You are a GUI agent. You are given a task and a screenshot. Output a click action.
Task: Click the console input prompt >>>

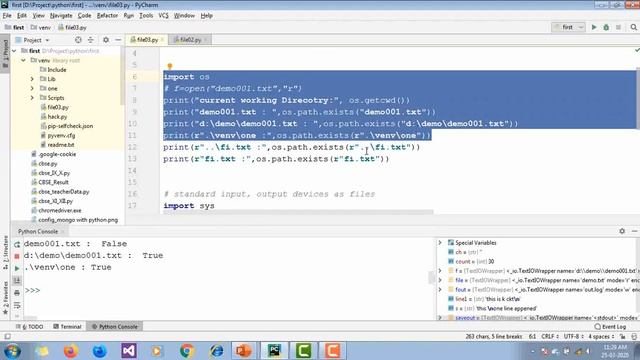click(x=32, y=291)
